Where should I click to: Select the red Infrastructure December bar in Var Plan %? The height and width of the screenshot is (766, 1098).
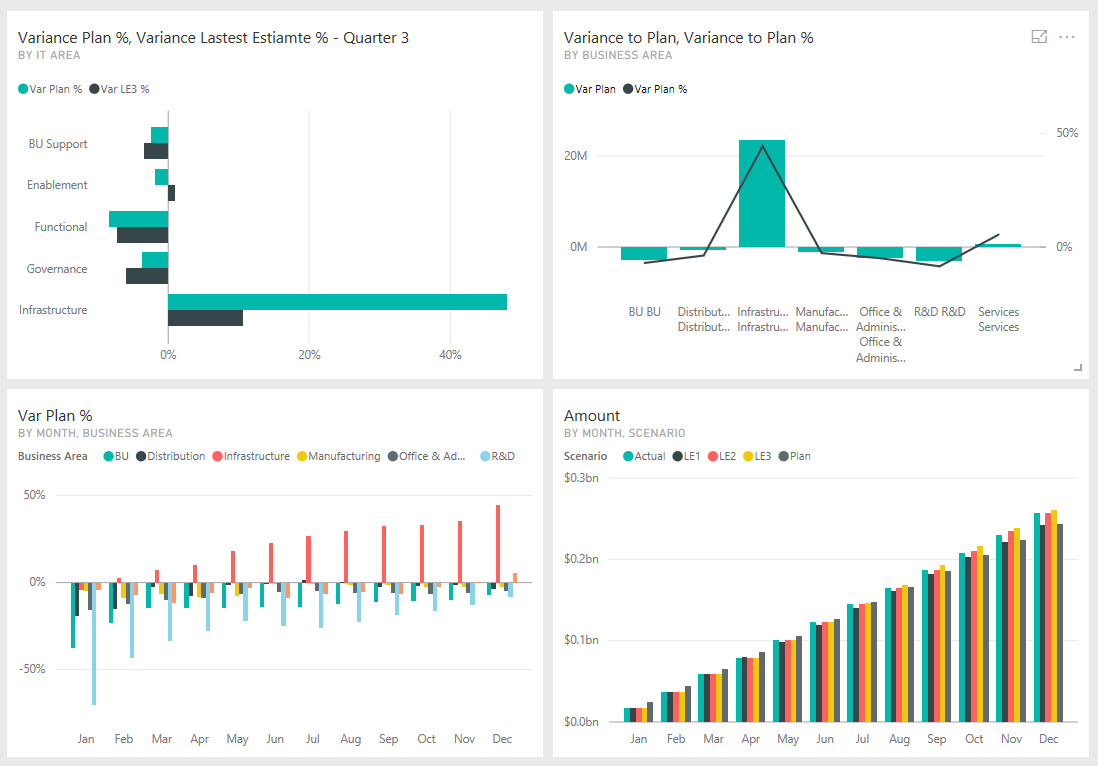coord(498,544)
